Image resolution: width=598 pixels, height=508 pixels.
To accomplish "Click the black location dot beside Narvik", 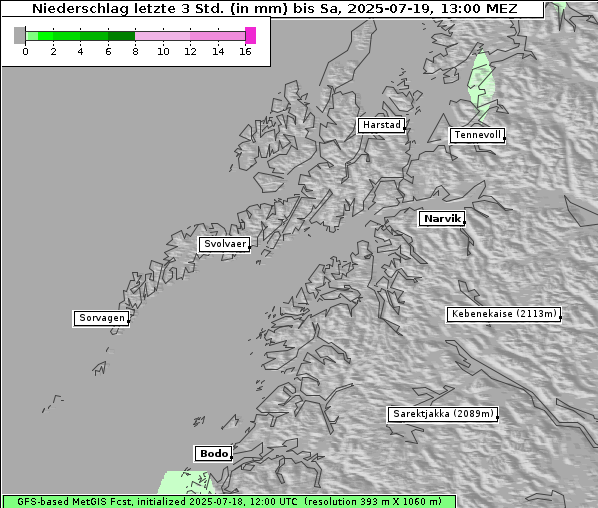I will (x=464, y=222).
